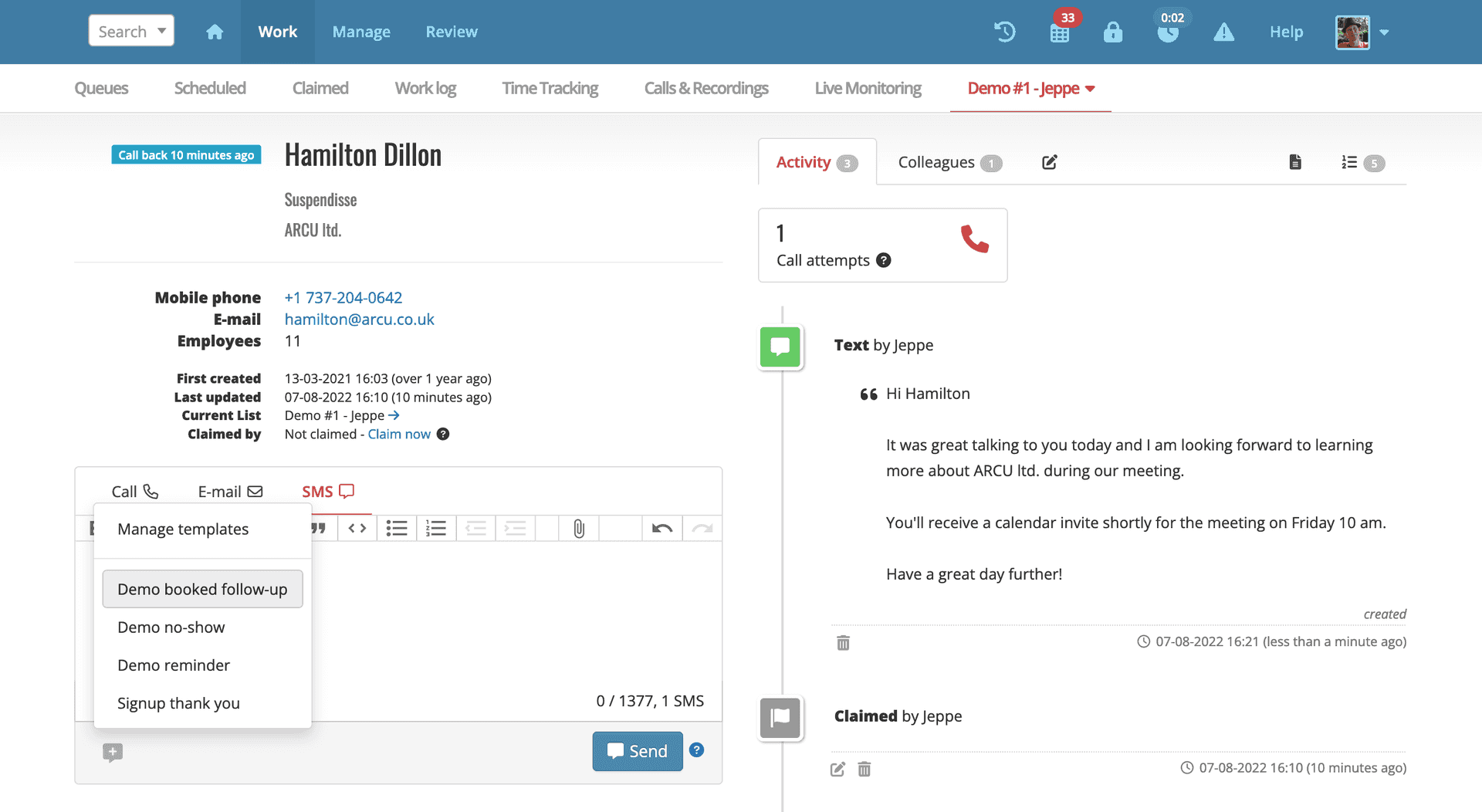1482x812 pixels.
Task: Switch to the Activity tab
Action: [x=817, y=162]
